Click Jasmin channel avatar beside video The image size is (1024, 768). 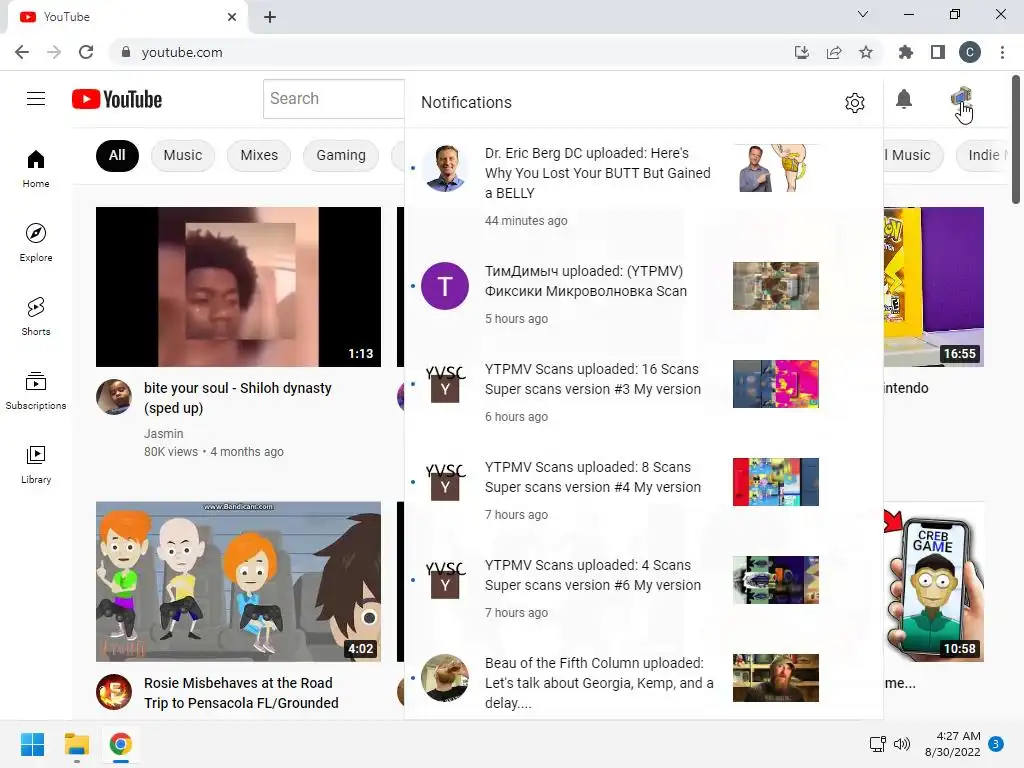click(x=114, y=396)
